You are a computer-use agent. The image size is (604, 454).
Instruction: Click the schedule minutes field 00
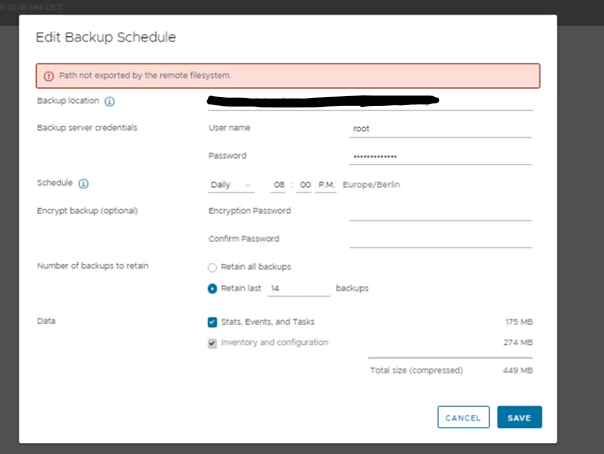pos(304,185)
